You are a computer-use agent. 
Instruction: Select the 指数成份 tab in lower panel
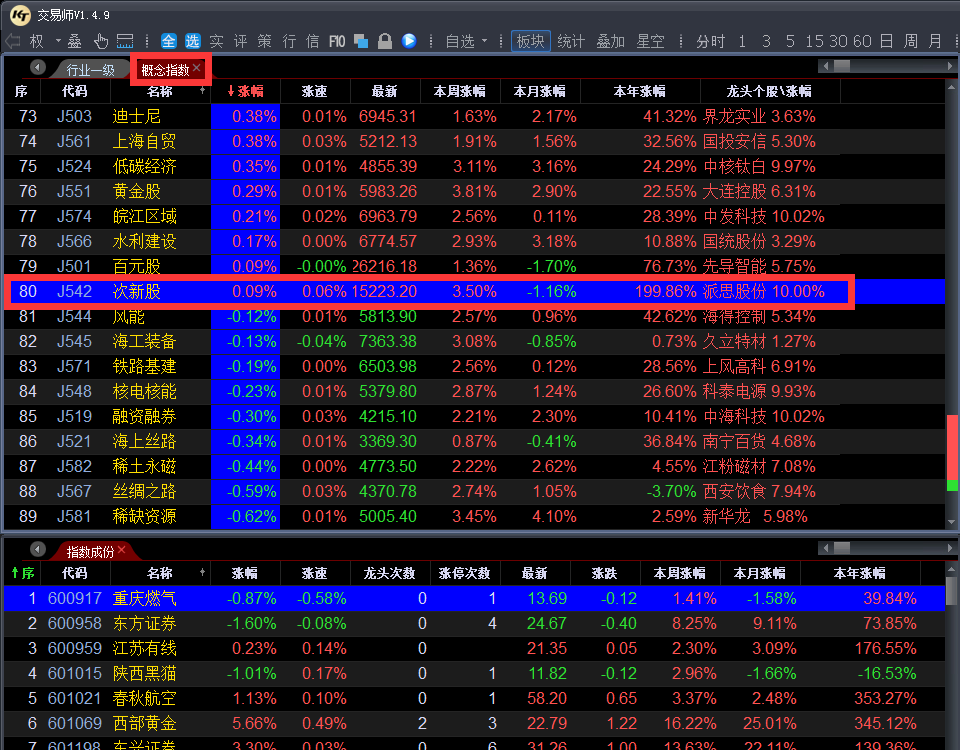89,551
